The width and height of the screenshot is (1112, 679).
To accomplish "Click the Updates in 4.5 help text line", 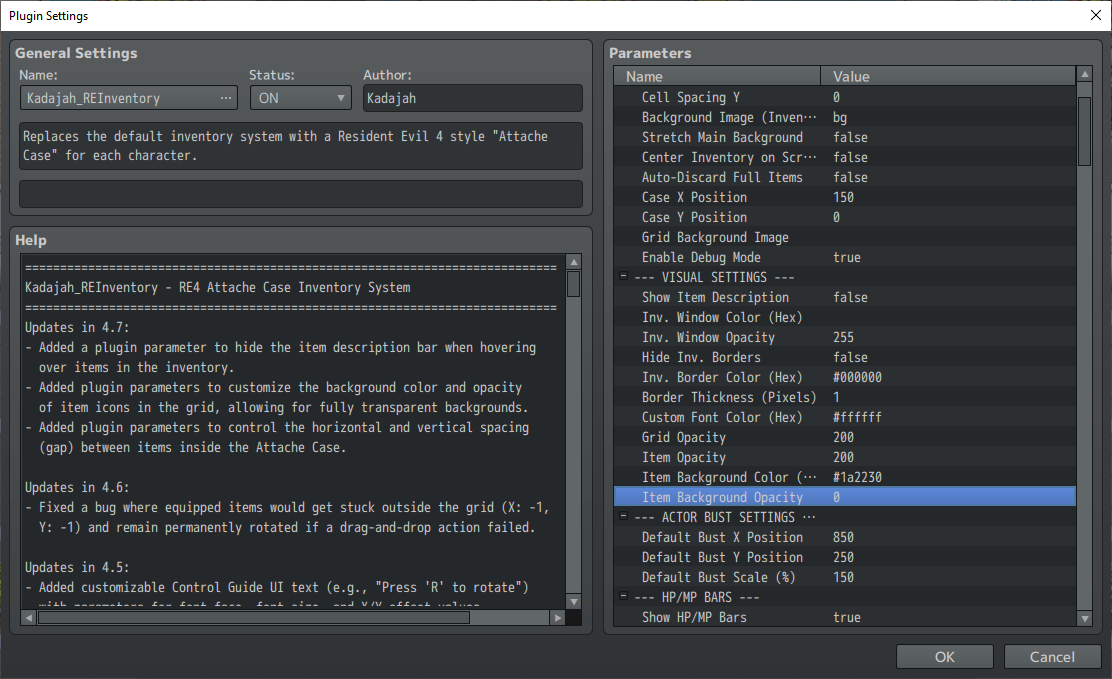I will coord(77,567).
